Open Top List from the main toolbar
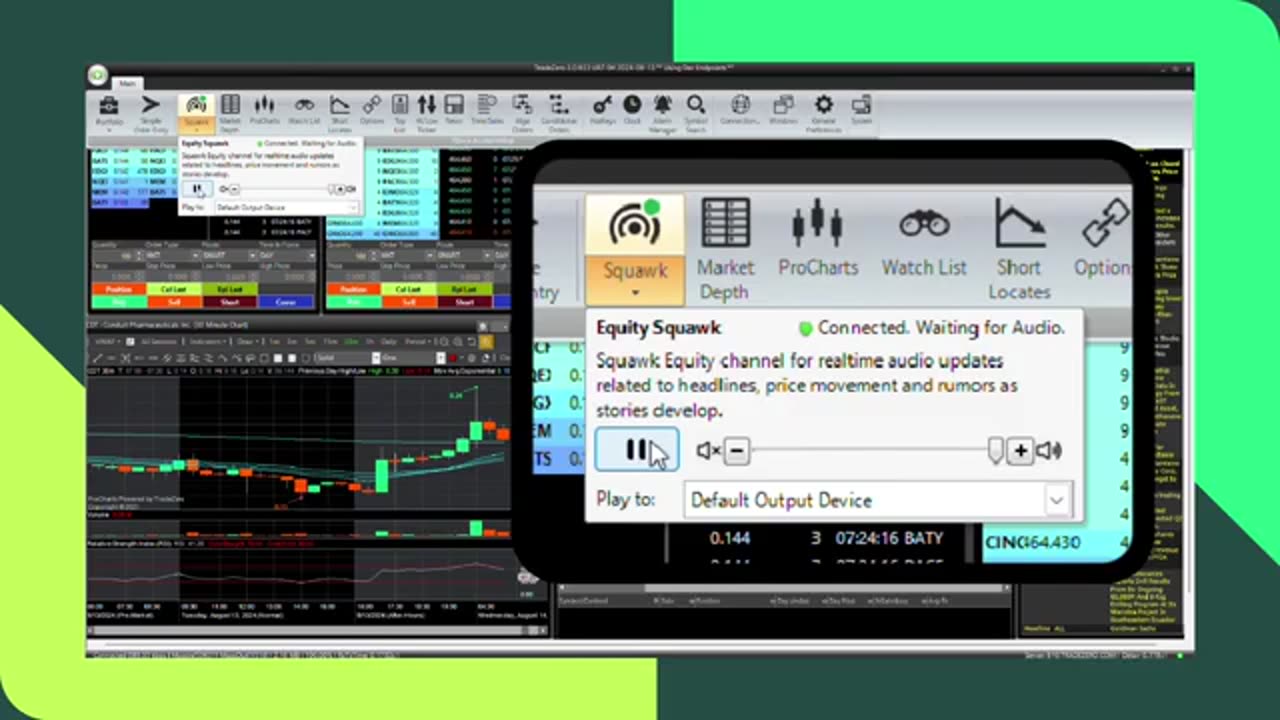1280x720 pixels. tap(400, 113)
